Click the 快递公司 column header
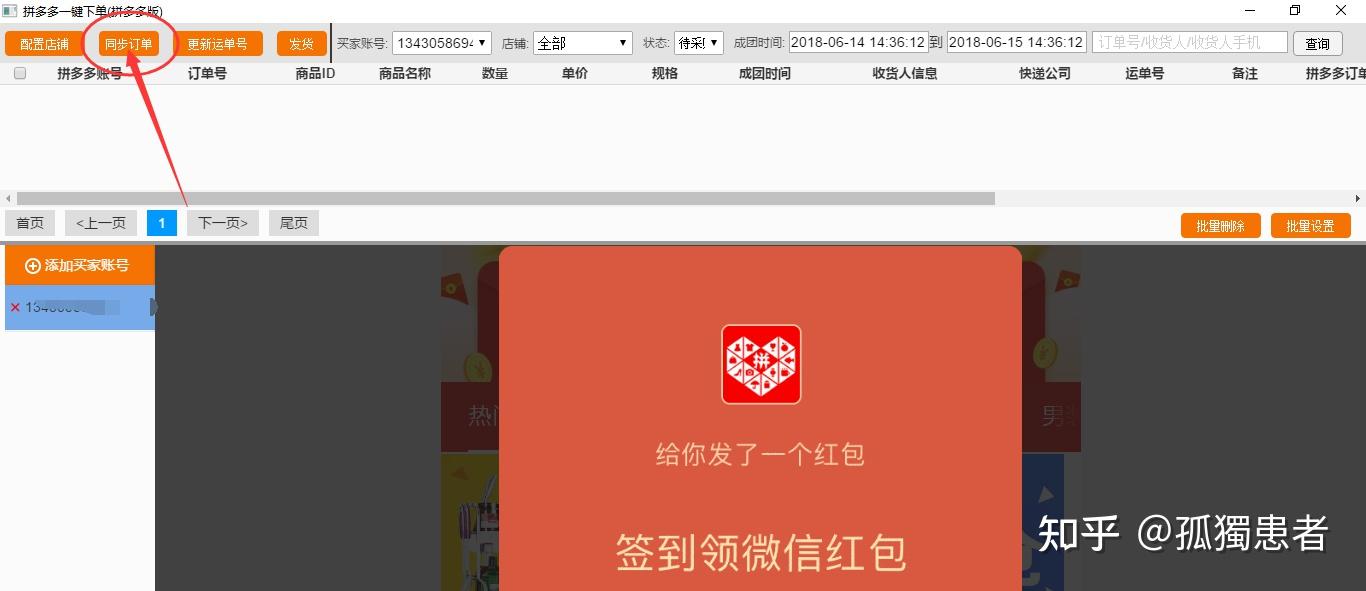Screen dimensions: 1366x591 click(x=1045, y=73)
